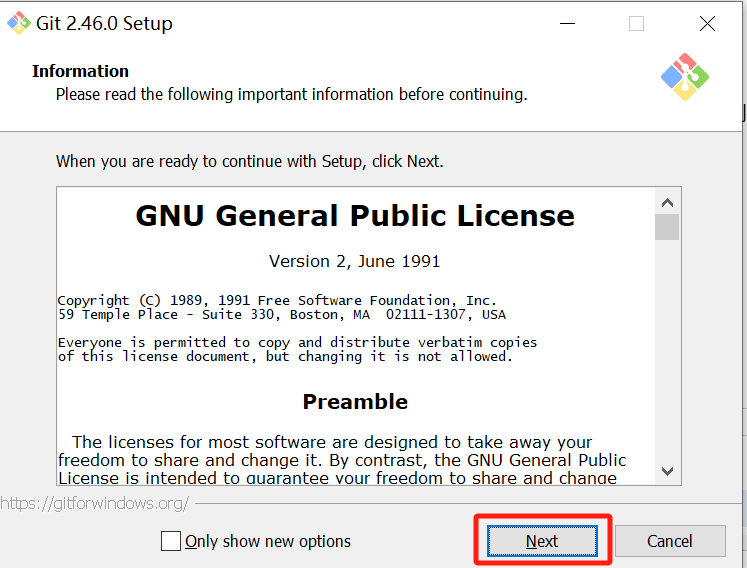Click the Git logo in header
The image size is (747, 568).
coord(685,77)
